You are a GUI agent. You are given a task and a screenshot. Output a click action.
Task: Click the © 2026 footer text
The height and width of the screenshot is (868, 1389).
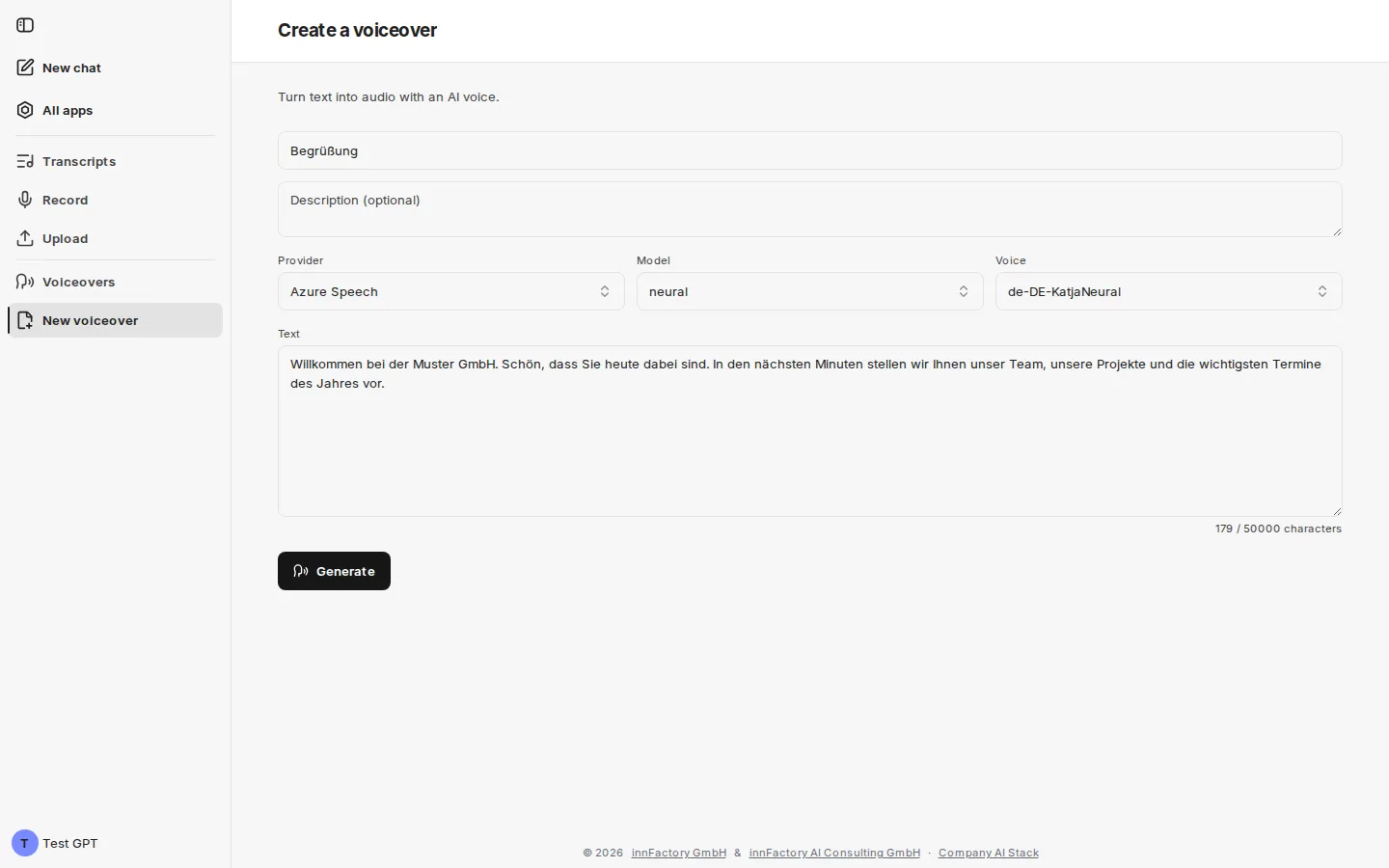point(603,853)
